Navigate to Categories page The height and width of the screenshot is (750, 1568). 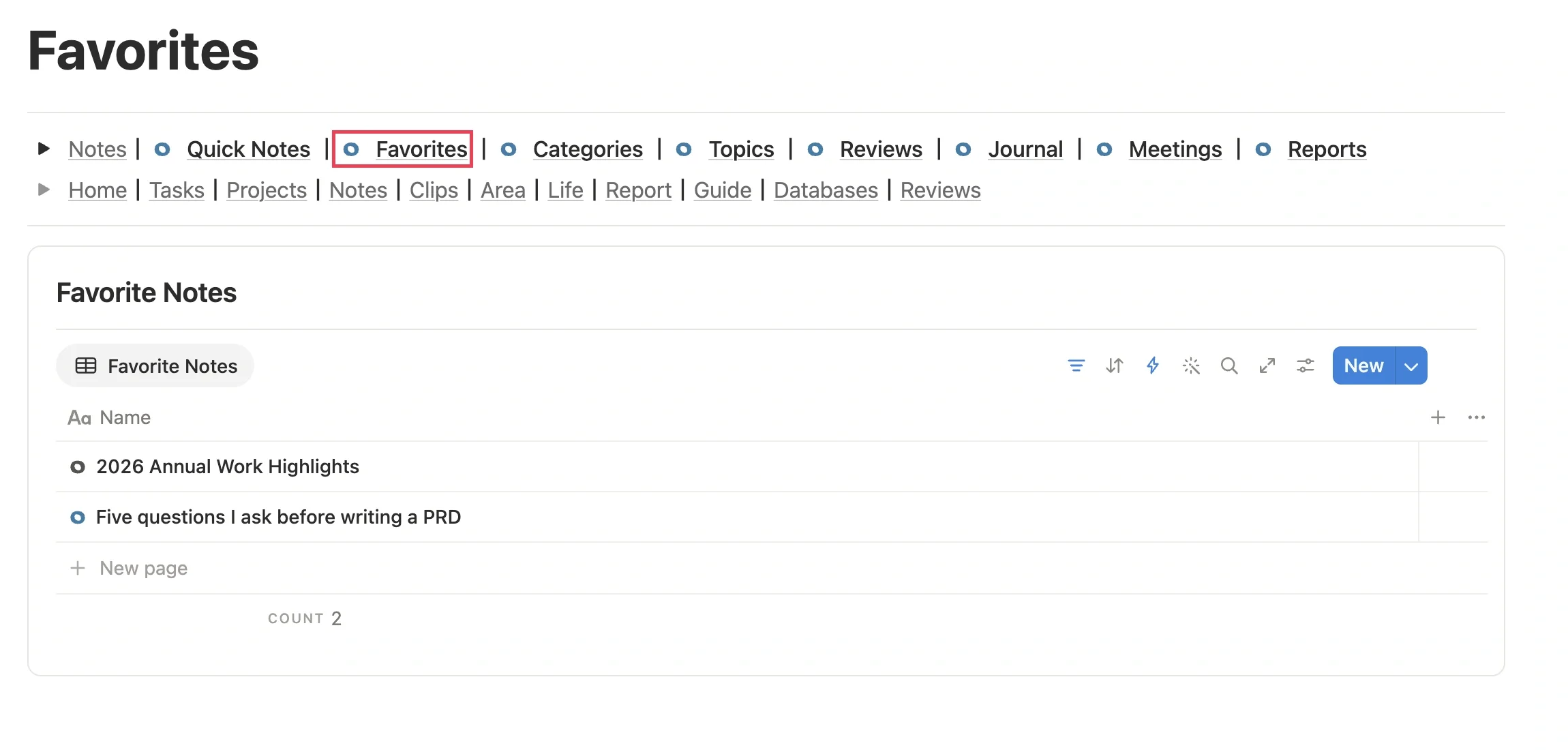(x=588, y=149)
